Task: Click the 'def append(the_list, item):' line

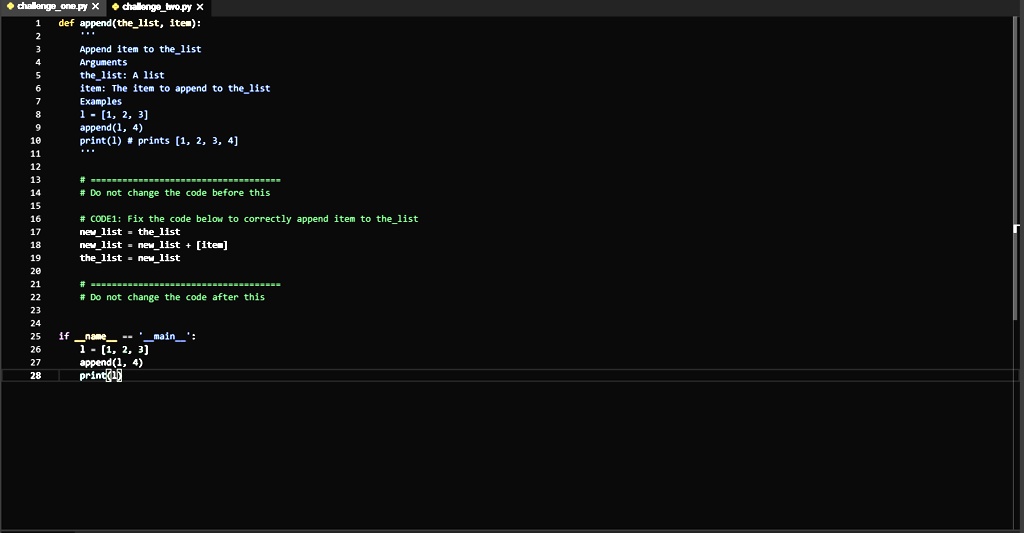Action: [x=130, y=23]
